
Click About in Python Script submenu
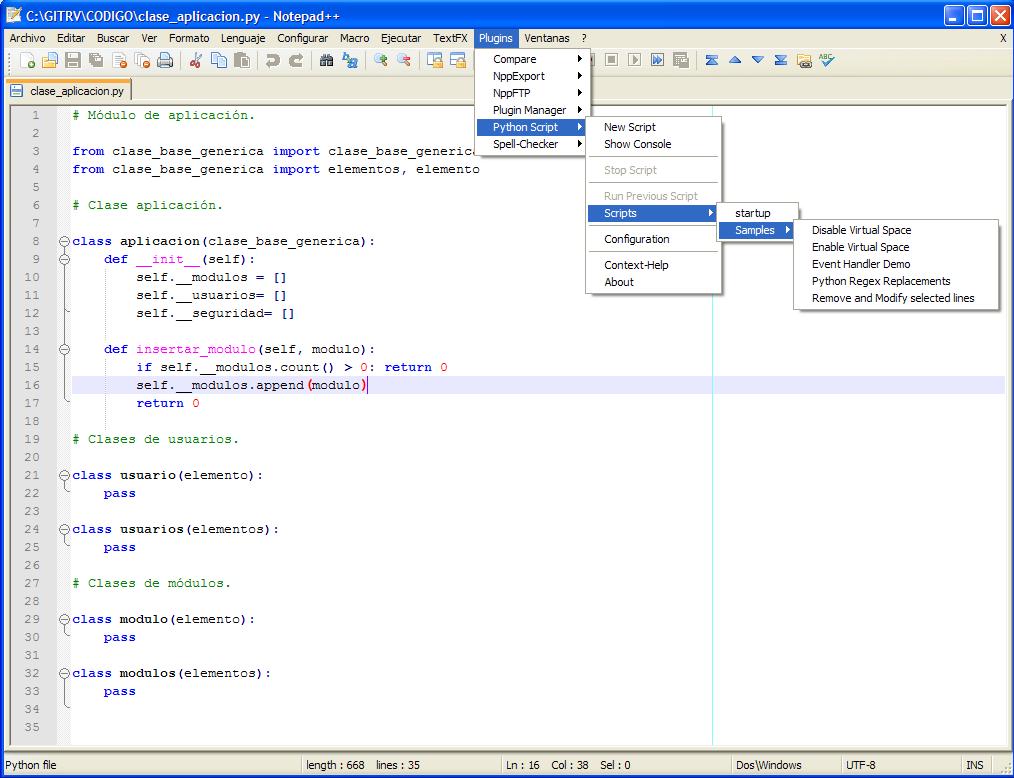(x=653, y=282)
